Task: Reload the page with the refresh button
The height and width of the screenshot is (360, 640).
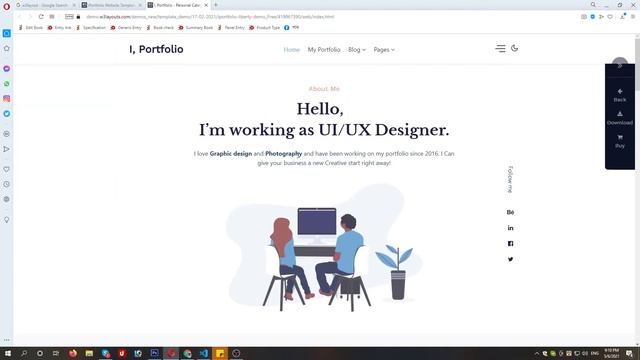Action: click(41, 17)
